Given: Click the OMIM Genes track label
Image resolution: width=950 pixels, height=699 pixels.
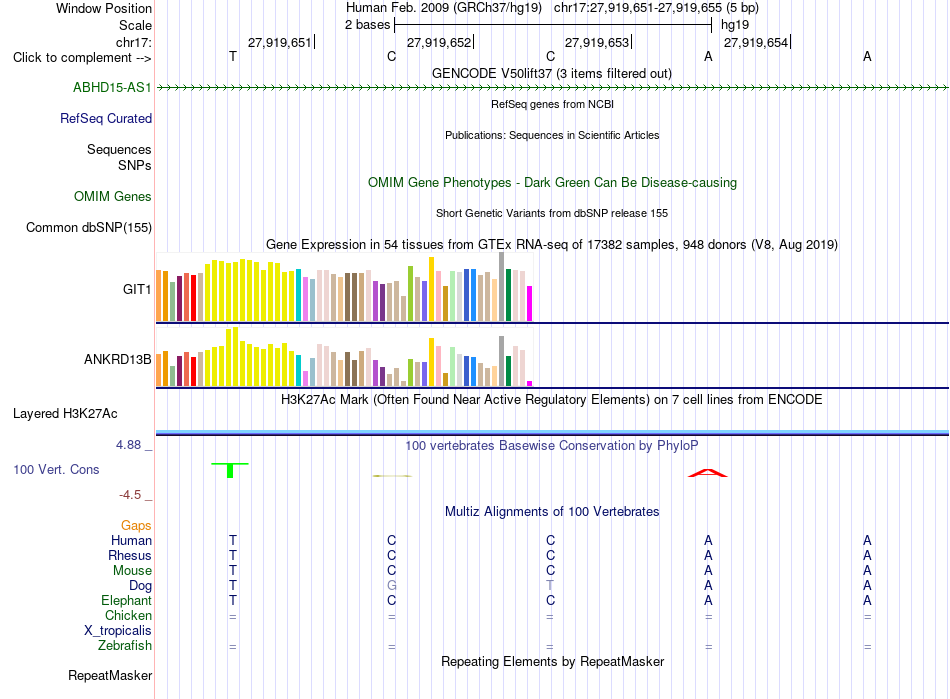Looking at the screenshot, I should click(x=113, y=196).
